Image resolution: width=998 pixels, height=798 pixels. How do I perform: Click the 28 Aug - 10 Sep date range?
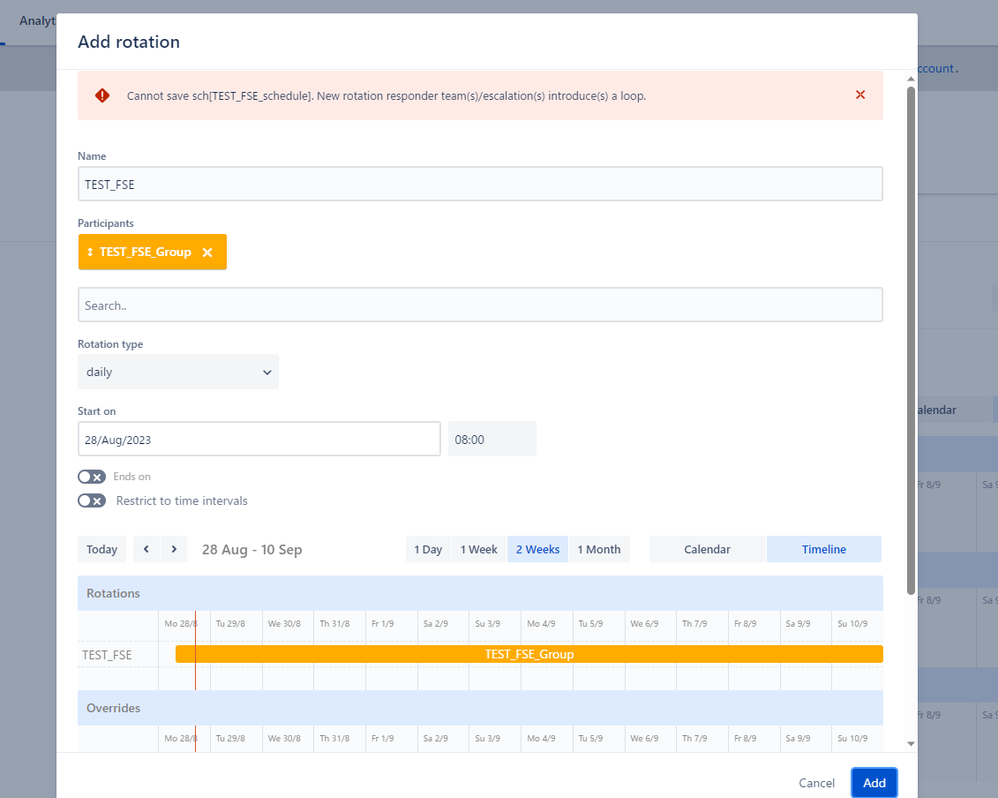point(252,549)
